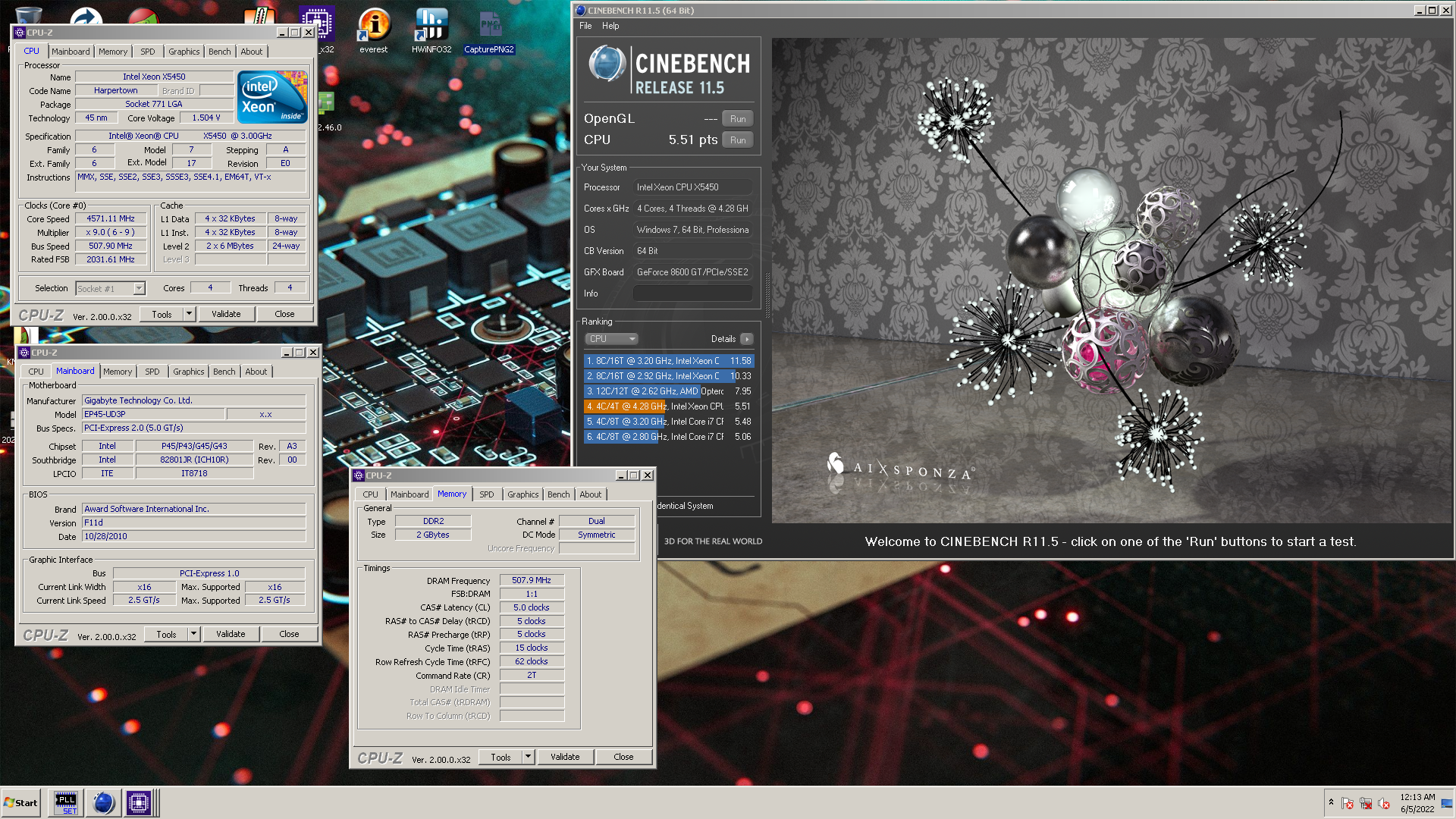Screen dimensions: 1456x819
Task: Expand Tools arrow in CPU-Z Memory window
Action: (x=529, y=757)
